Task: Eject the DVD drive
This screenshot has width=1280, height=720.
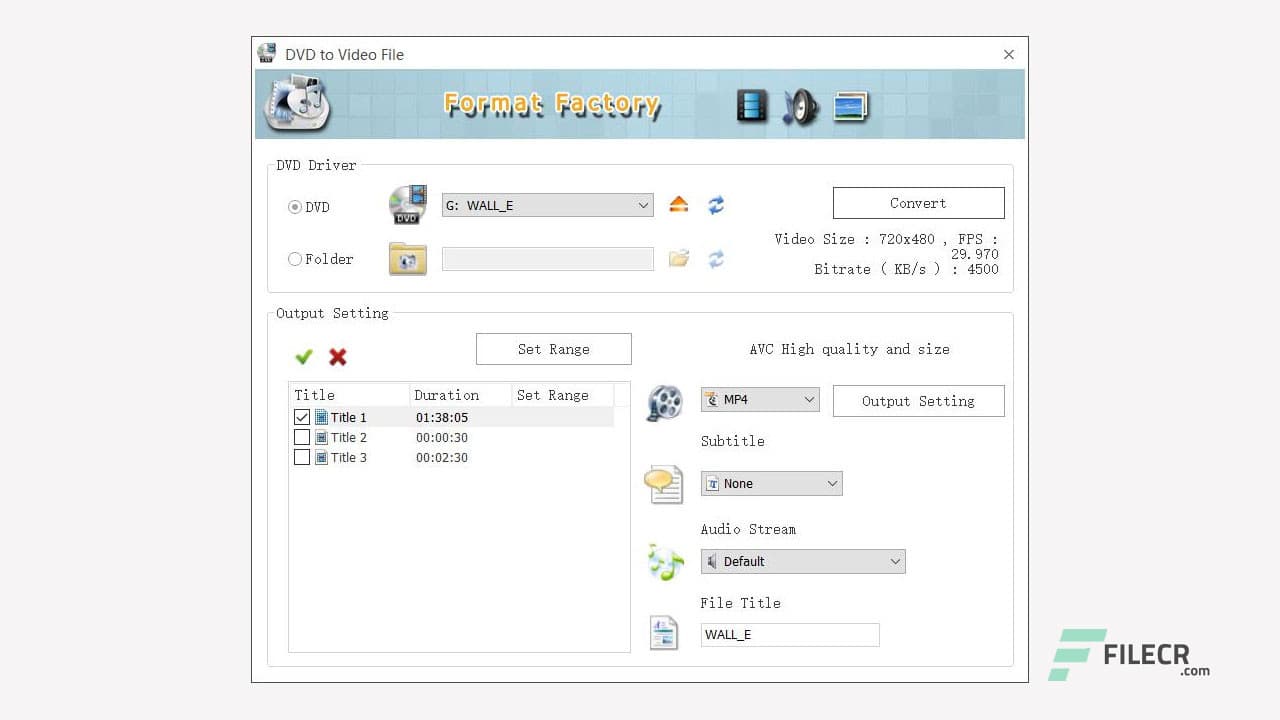Action: [679, 205]
